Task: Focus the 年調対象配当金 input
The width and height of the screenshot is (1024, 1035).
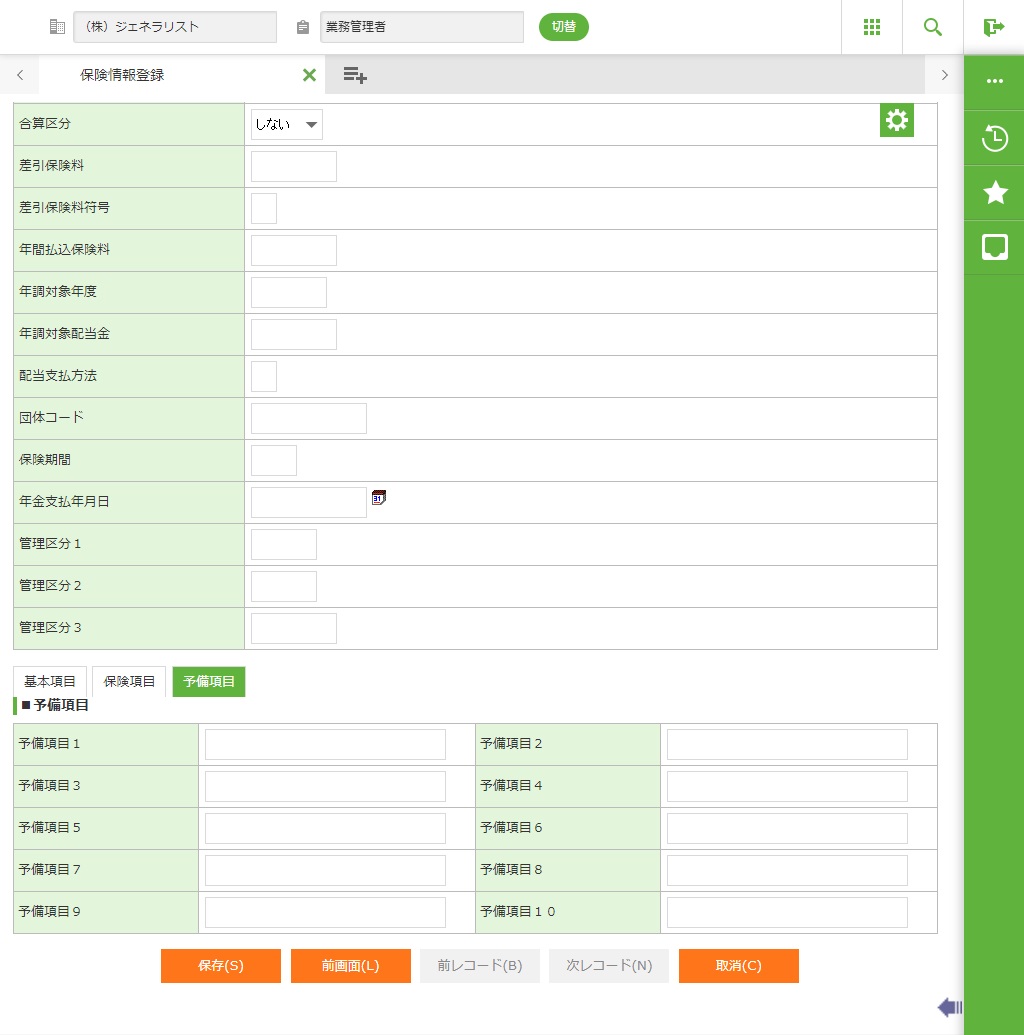Action: click(294, 335)
